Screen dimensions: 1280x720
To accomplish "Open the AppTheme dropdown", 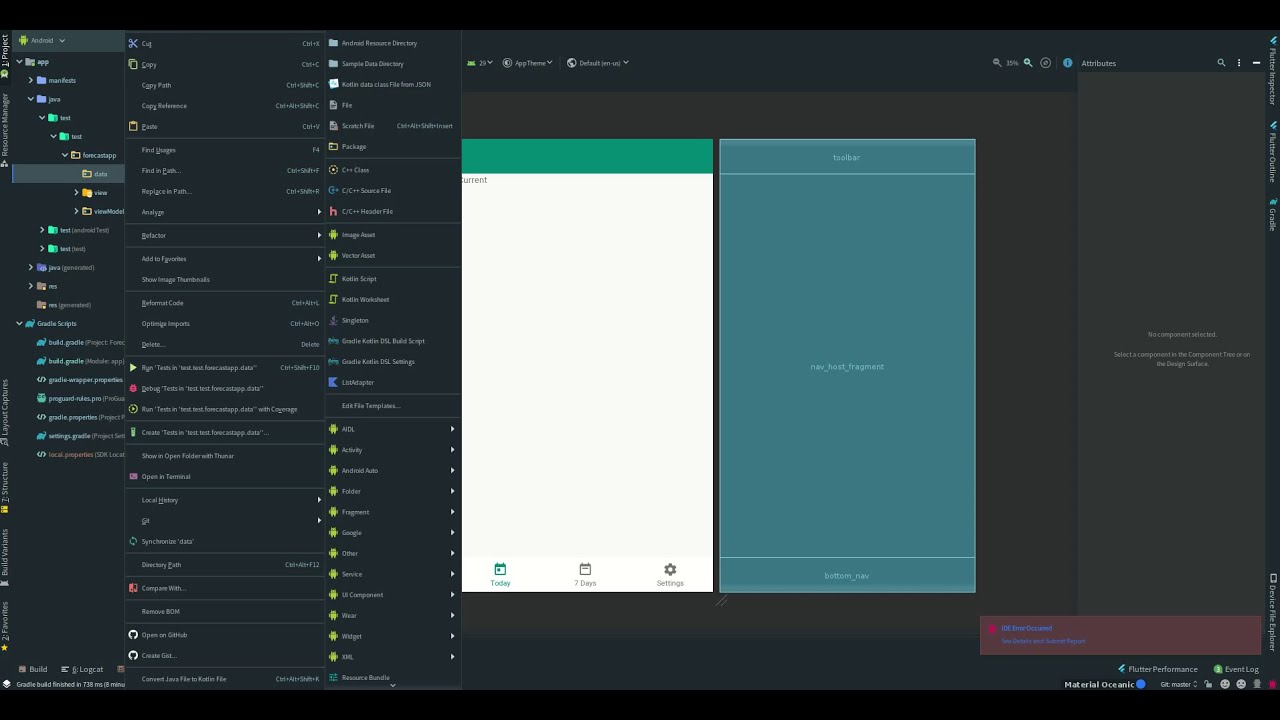I will pos(527,63).
